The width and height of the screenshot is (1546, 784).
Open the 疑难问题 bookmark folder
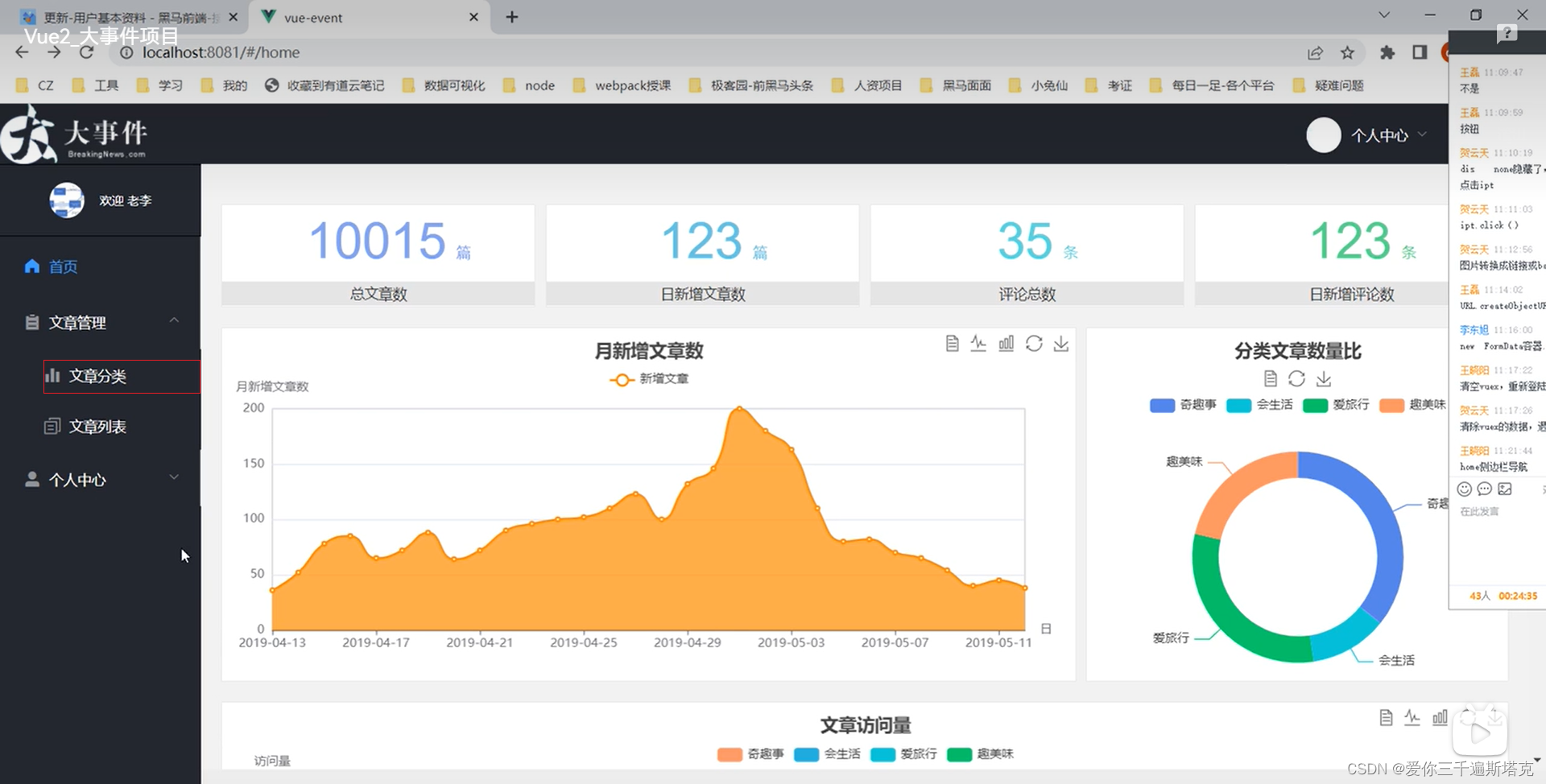pyautogui.click(x=1328, y=85)
